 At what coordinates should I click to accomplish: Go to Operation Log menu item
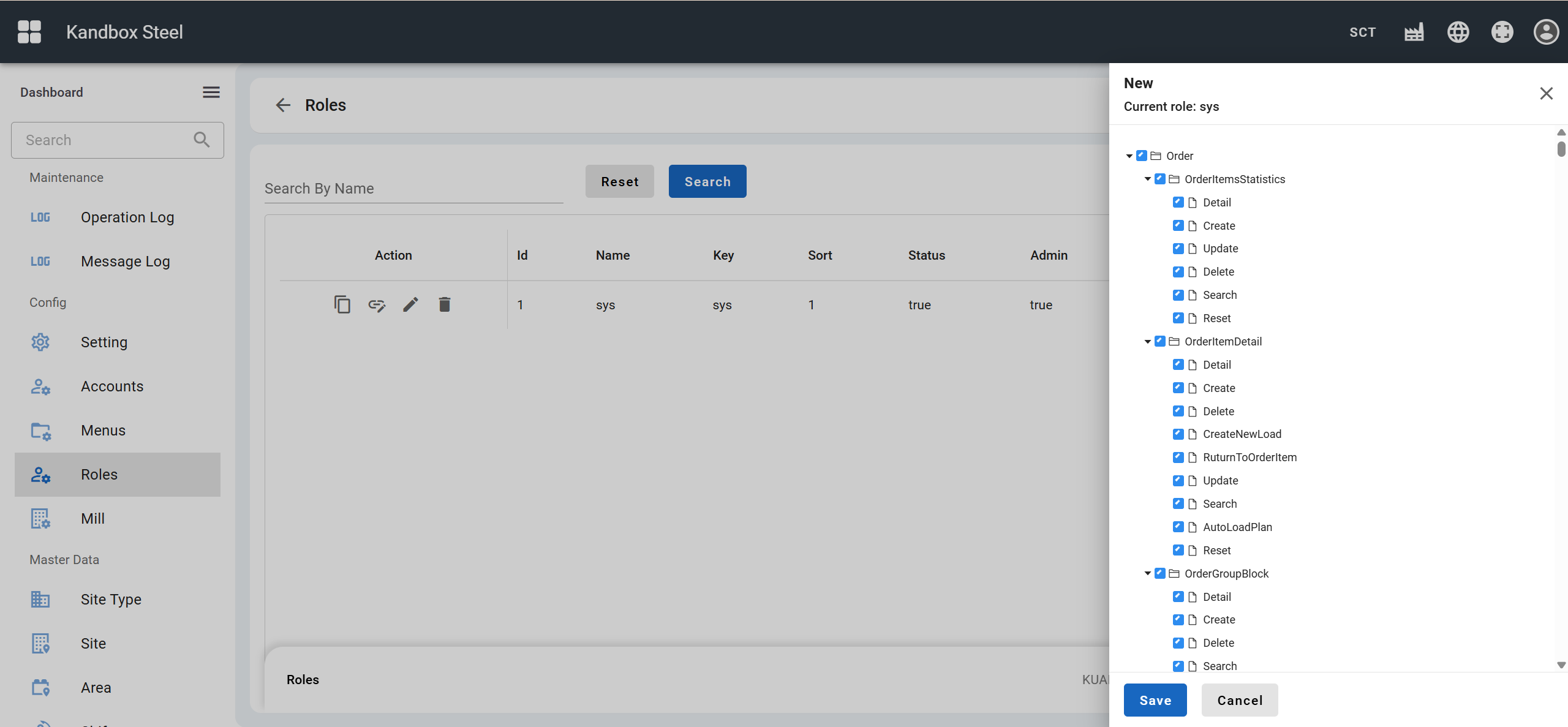pos(127,217)
